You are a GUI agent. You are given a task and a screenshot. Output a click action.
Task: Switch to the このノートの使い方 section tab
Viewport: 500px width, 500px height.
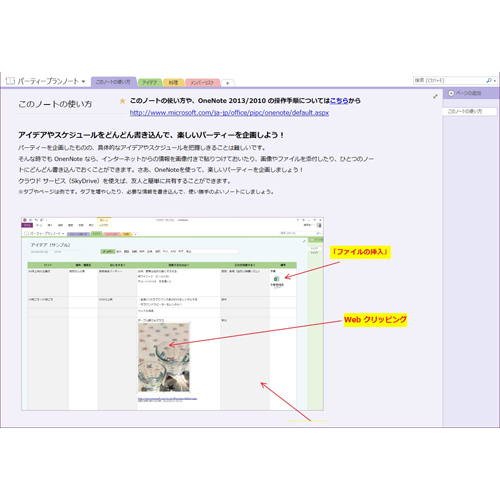pos(113,82)
